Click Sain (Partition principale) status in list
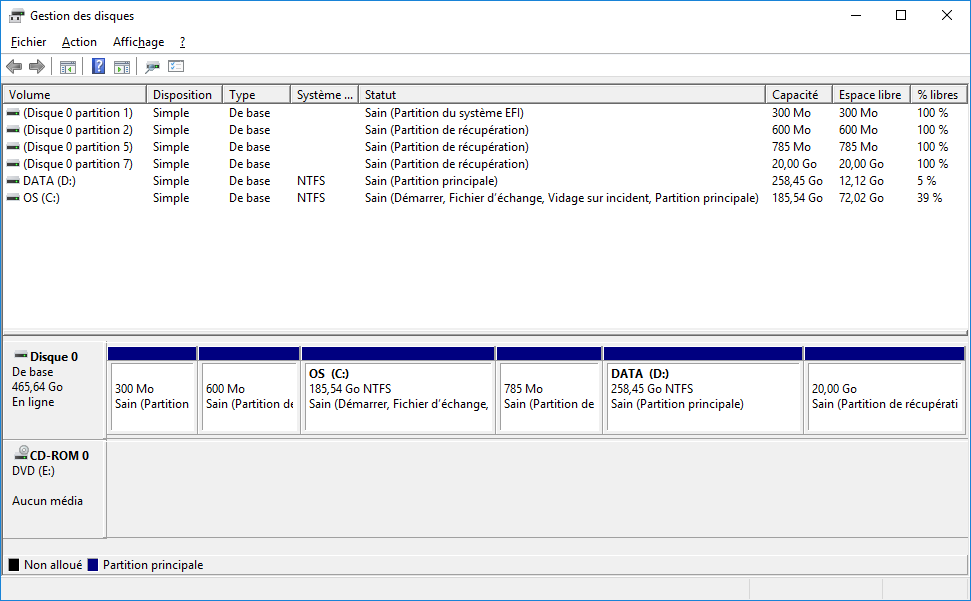 tap(431, 181)
